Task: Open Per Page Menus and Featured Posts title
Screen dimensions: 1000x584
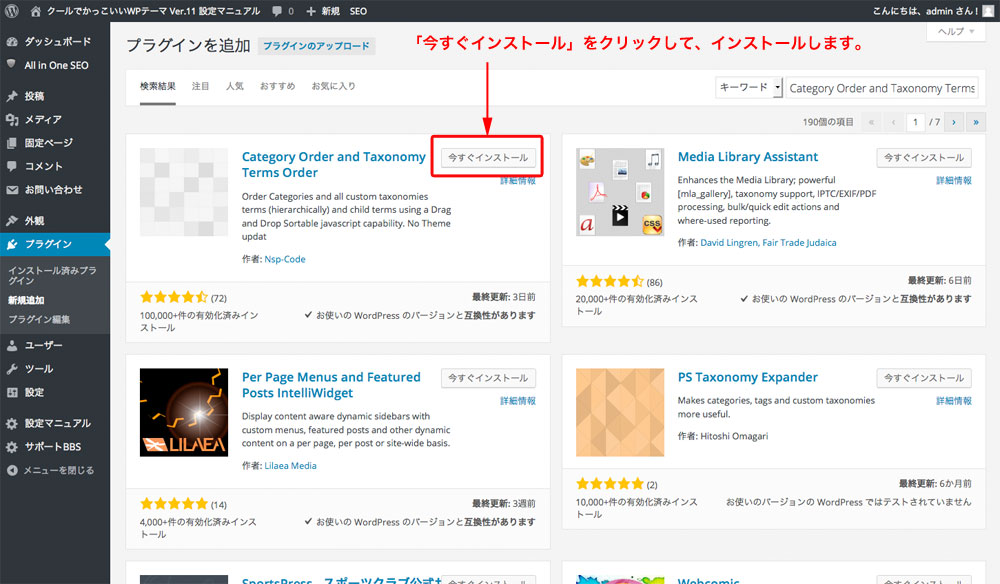Action: pos(331,385)
